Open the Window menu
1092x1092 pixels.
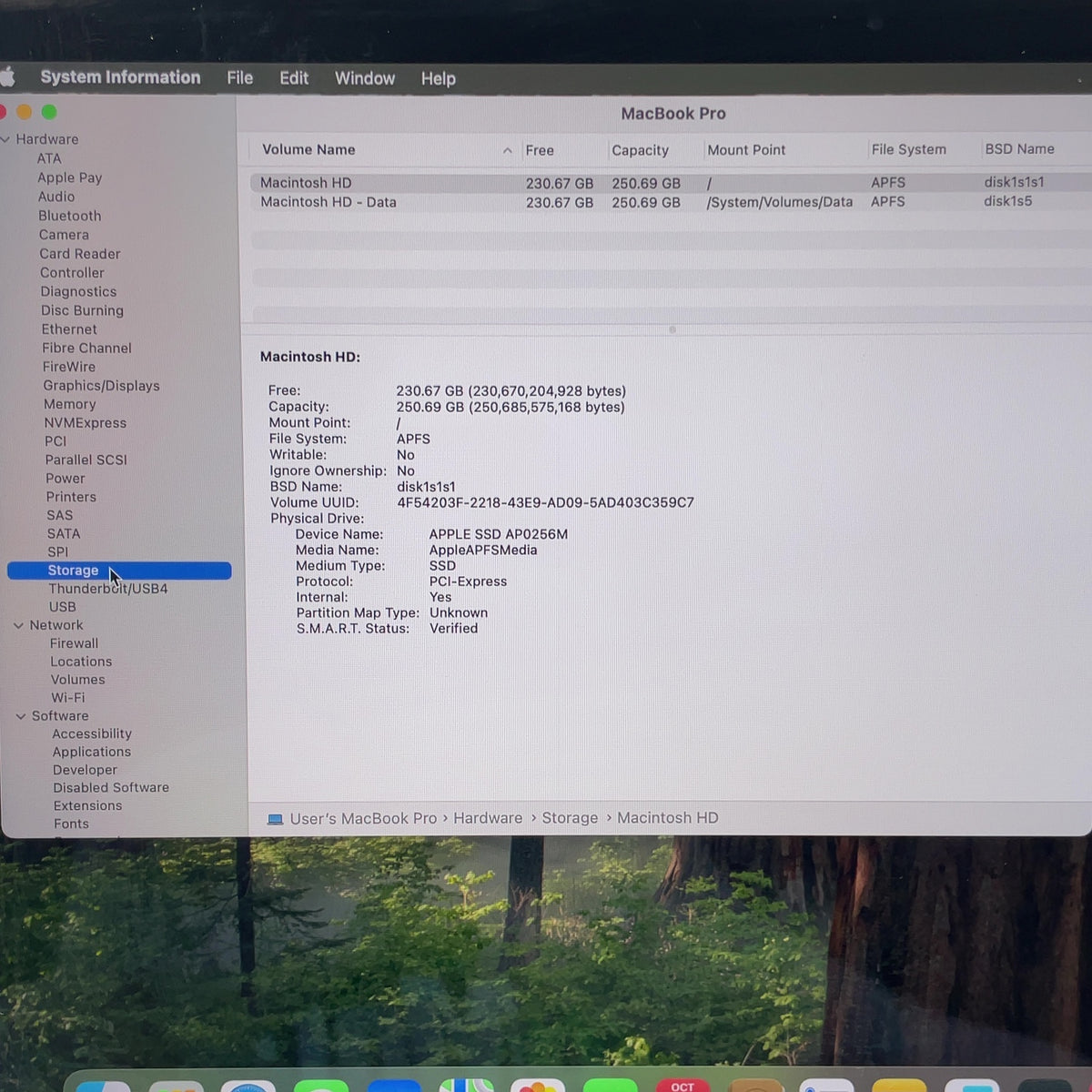coord(365,78)
